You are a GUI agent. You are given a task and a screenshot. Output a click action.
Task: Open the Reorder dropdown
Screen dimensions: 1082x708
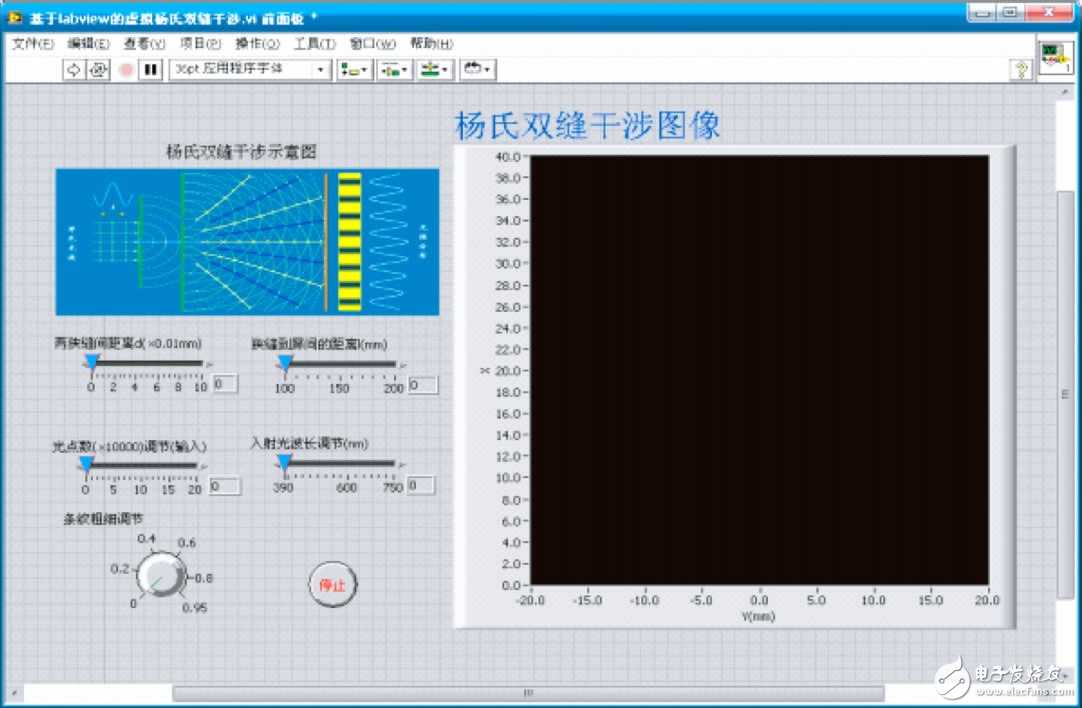coord(477,70)
